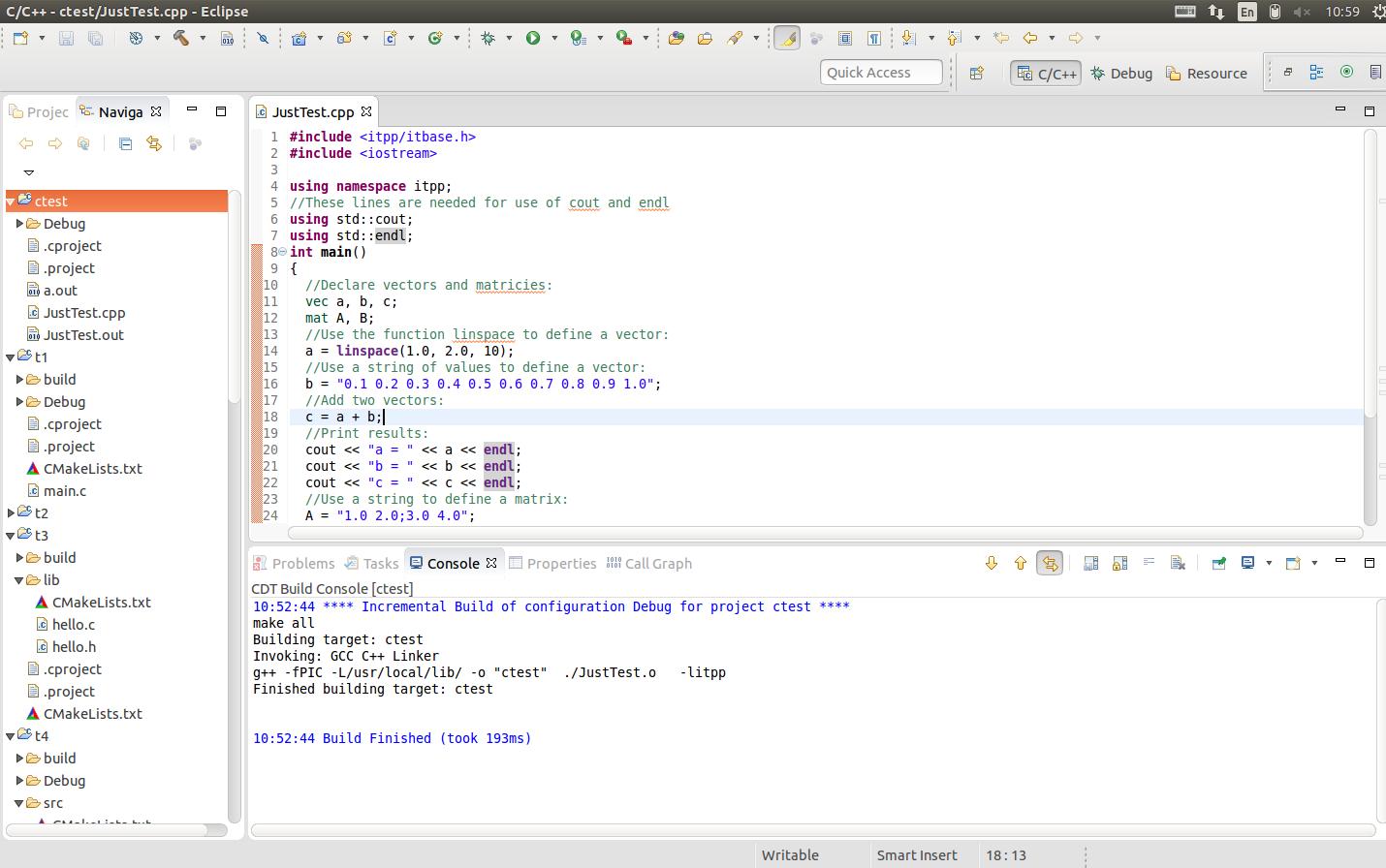Click the Open Perspective icon
The height and width of the screenshot is (868, 1386).
click(x=977, y=73)
